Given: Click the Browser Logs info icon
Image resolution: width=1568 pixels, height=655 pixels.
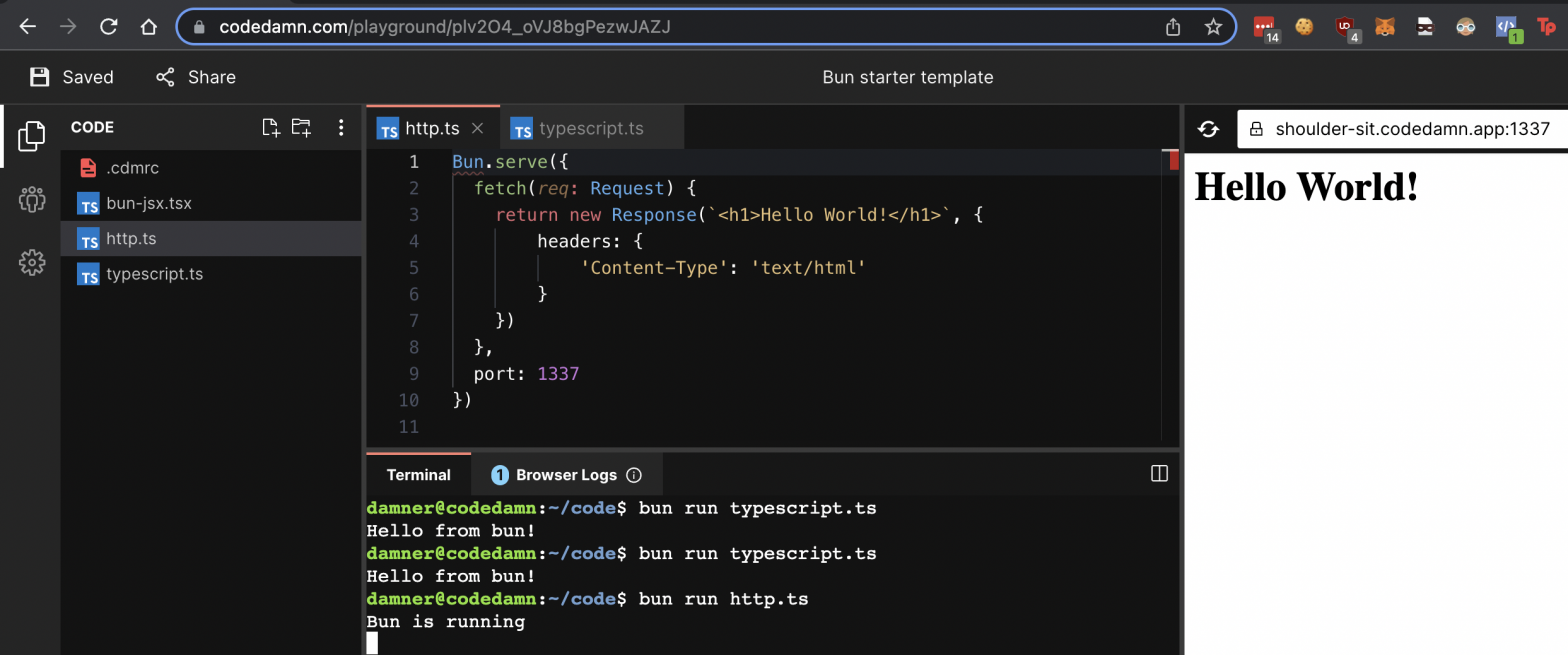Looking at the screenshot, I should [633, 475].
